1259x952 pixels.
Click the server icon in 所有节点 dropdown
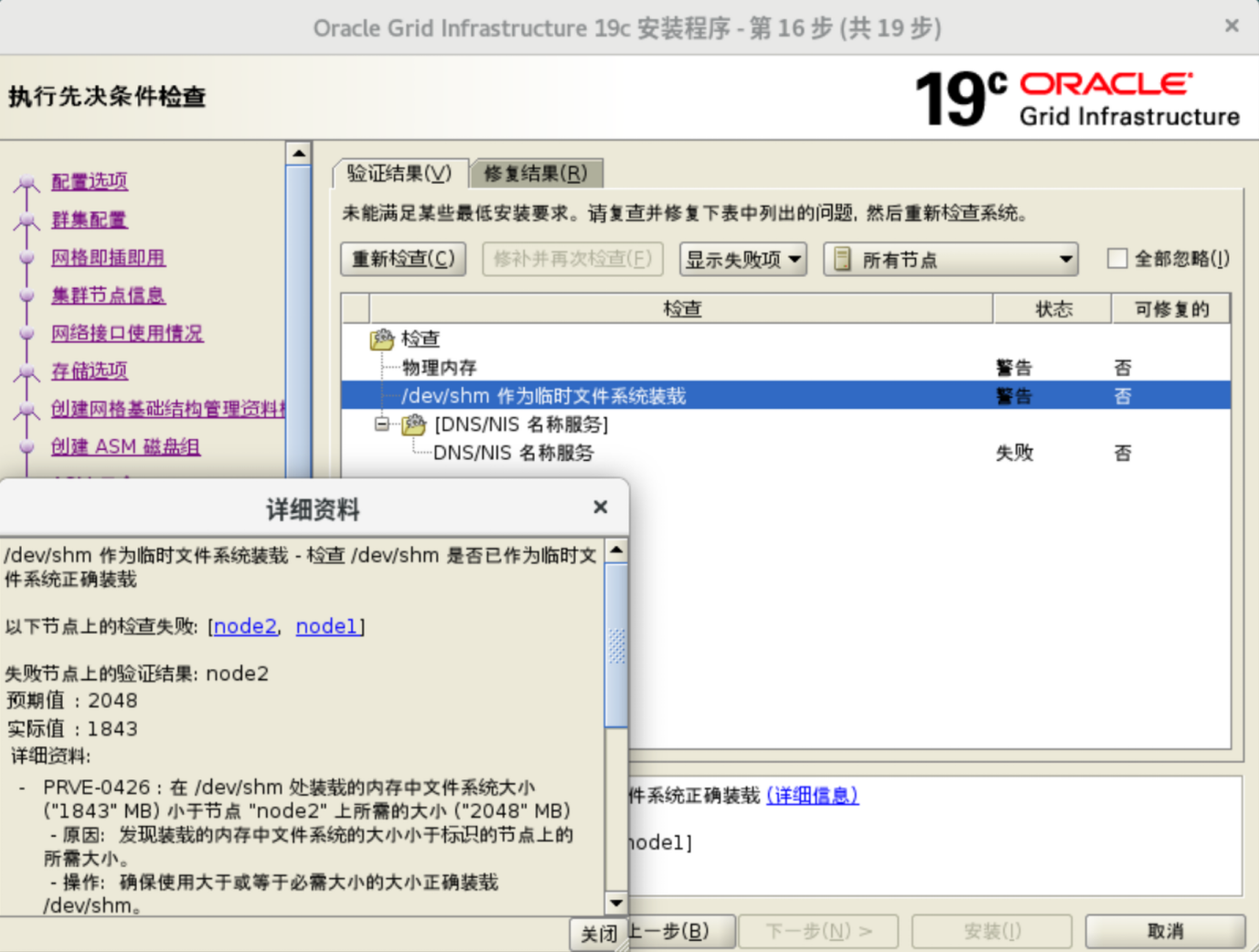842,260
